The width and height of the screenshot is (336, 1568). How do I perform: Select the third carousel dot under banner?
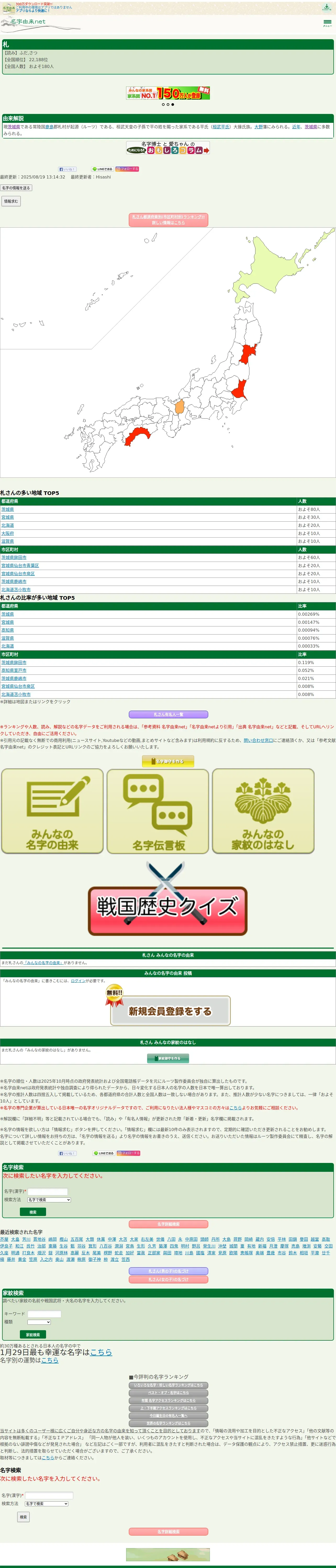point(172,105)
